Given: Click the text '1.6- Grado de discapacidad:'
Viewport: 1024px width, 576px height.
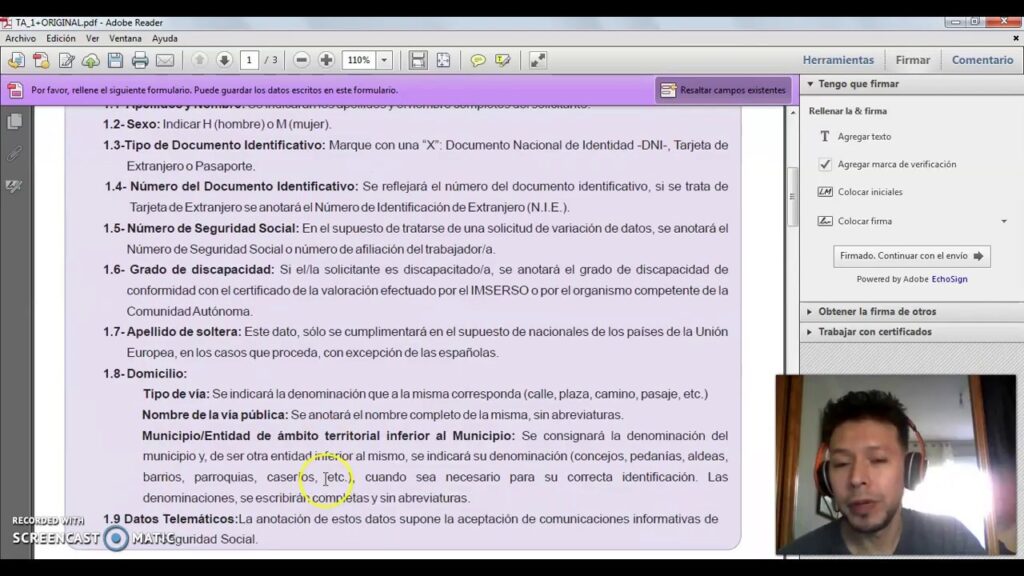Looking at the screenshot, I should tap(189, 270).
